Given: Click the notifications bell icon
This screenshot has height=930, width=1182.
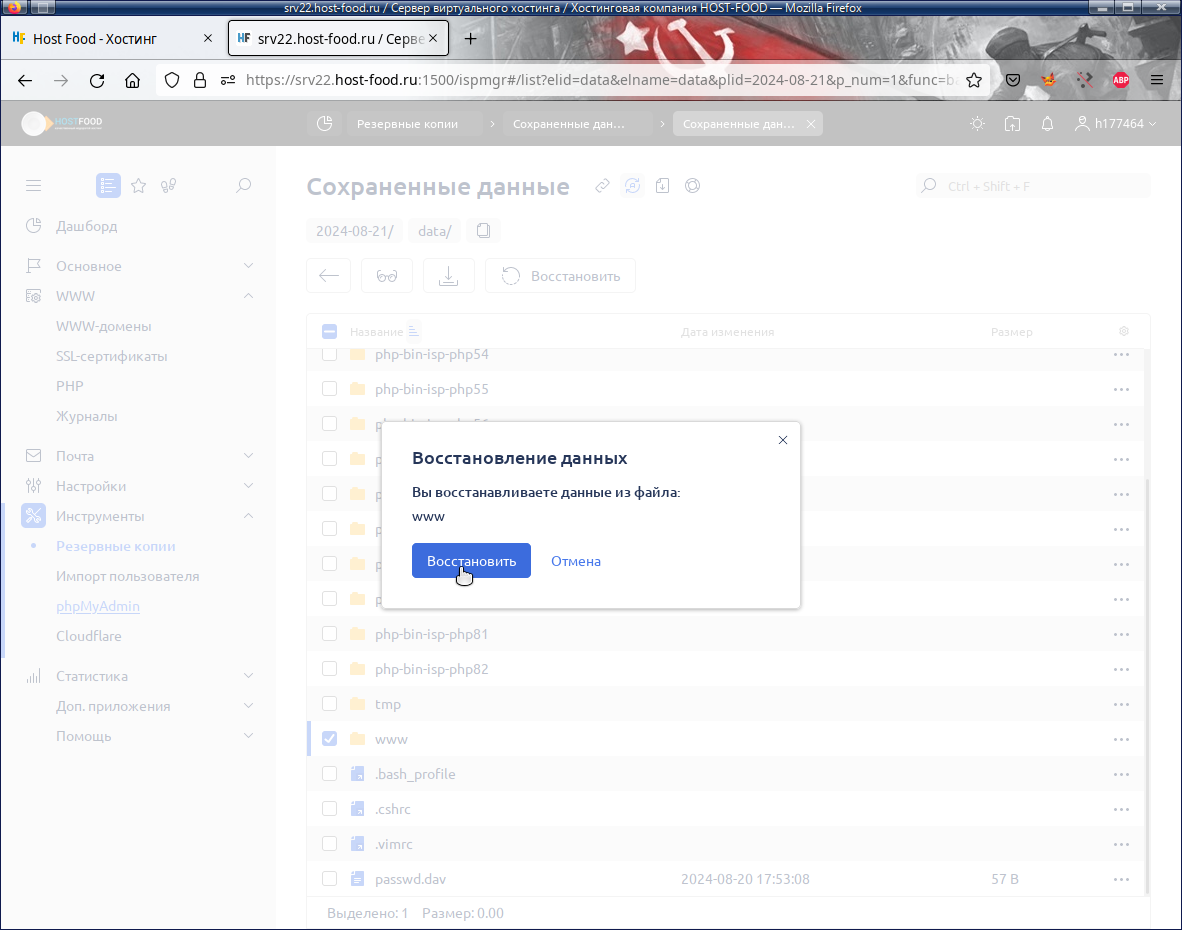Looking at the screenshot, I should click(x=1047, y=124).
